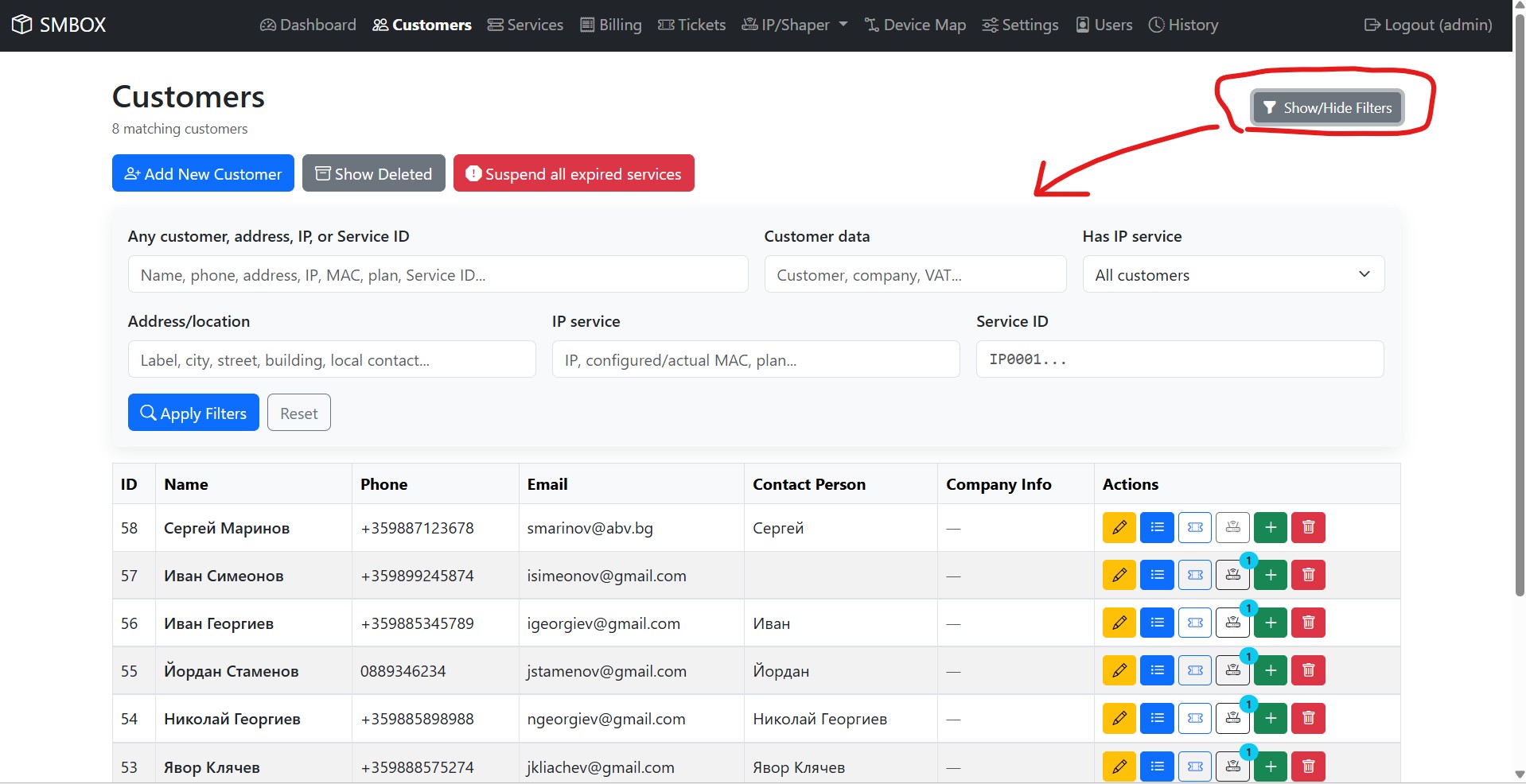Screen dimensions: 1526x784
Task: Open the ticket icon for Николай Георгиев
Action: tap(1195, 718)
